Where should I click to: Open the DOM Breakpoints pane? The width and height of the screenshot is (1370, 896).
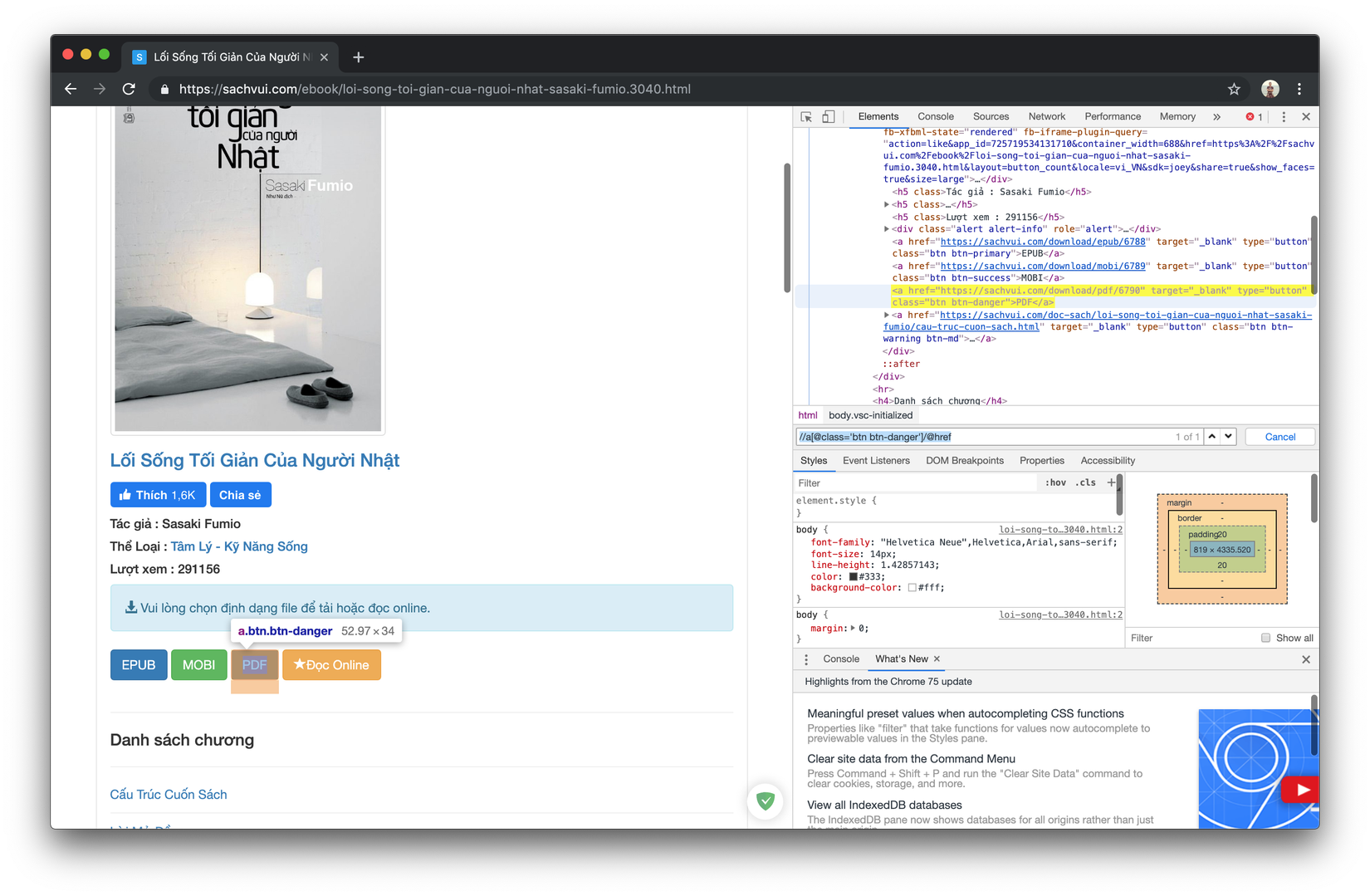point(965,461)
